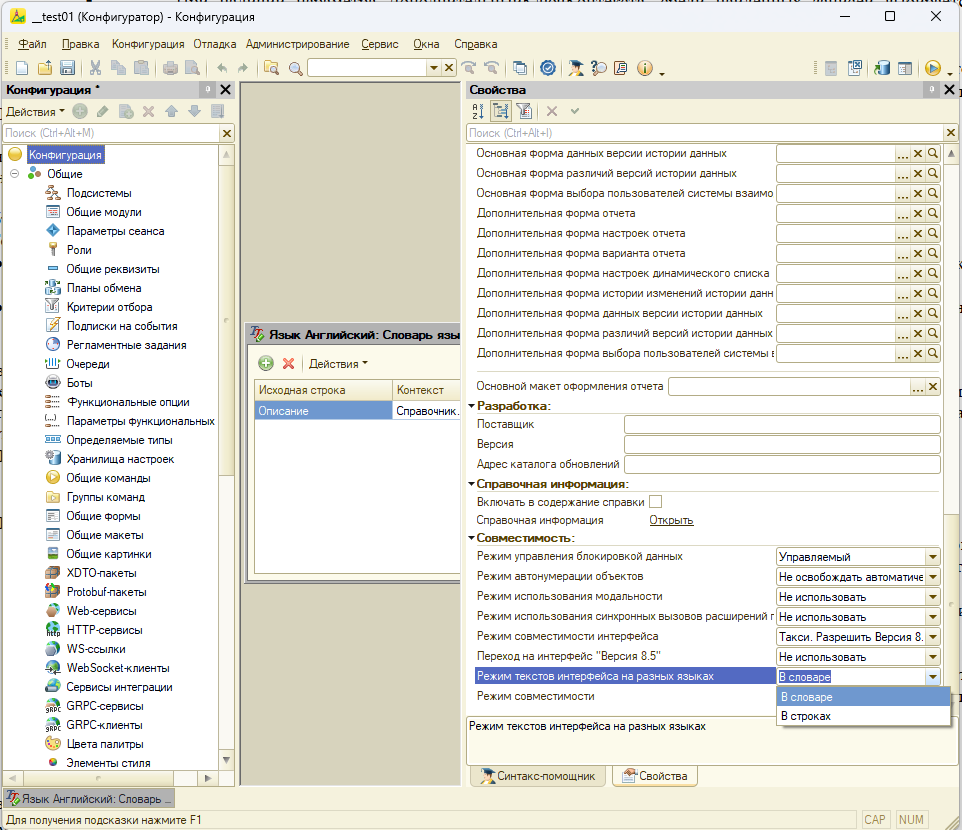Viewport: 962px width, 830px height.
Task: Click the Save icon in the main toolbar
Action: (67, 68)
